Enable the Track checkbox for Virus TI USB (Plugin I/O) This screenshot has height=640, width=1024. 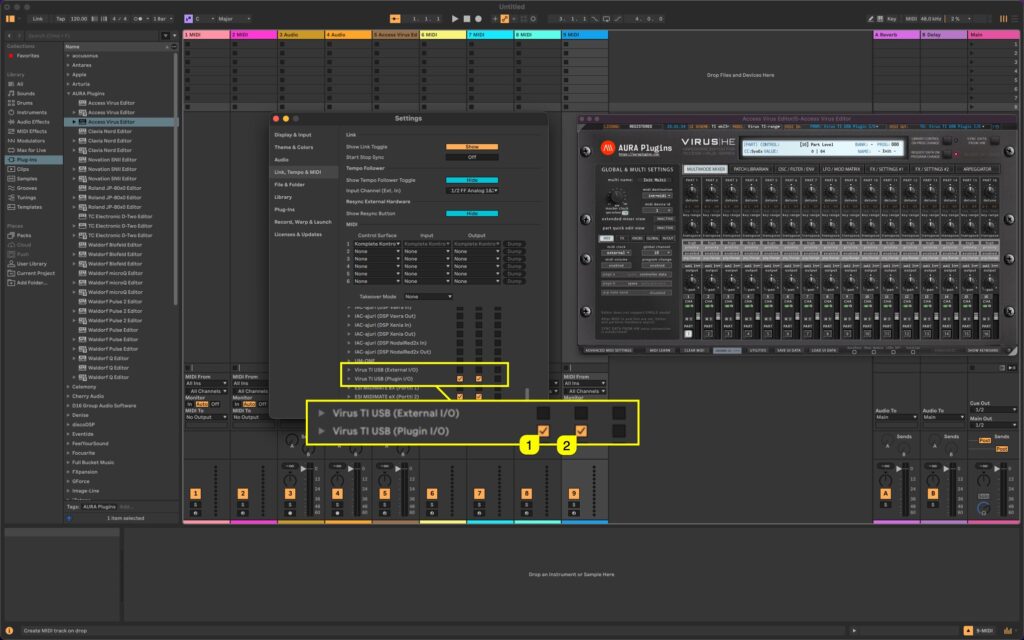[459, 377]
